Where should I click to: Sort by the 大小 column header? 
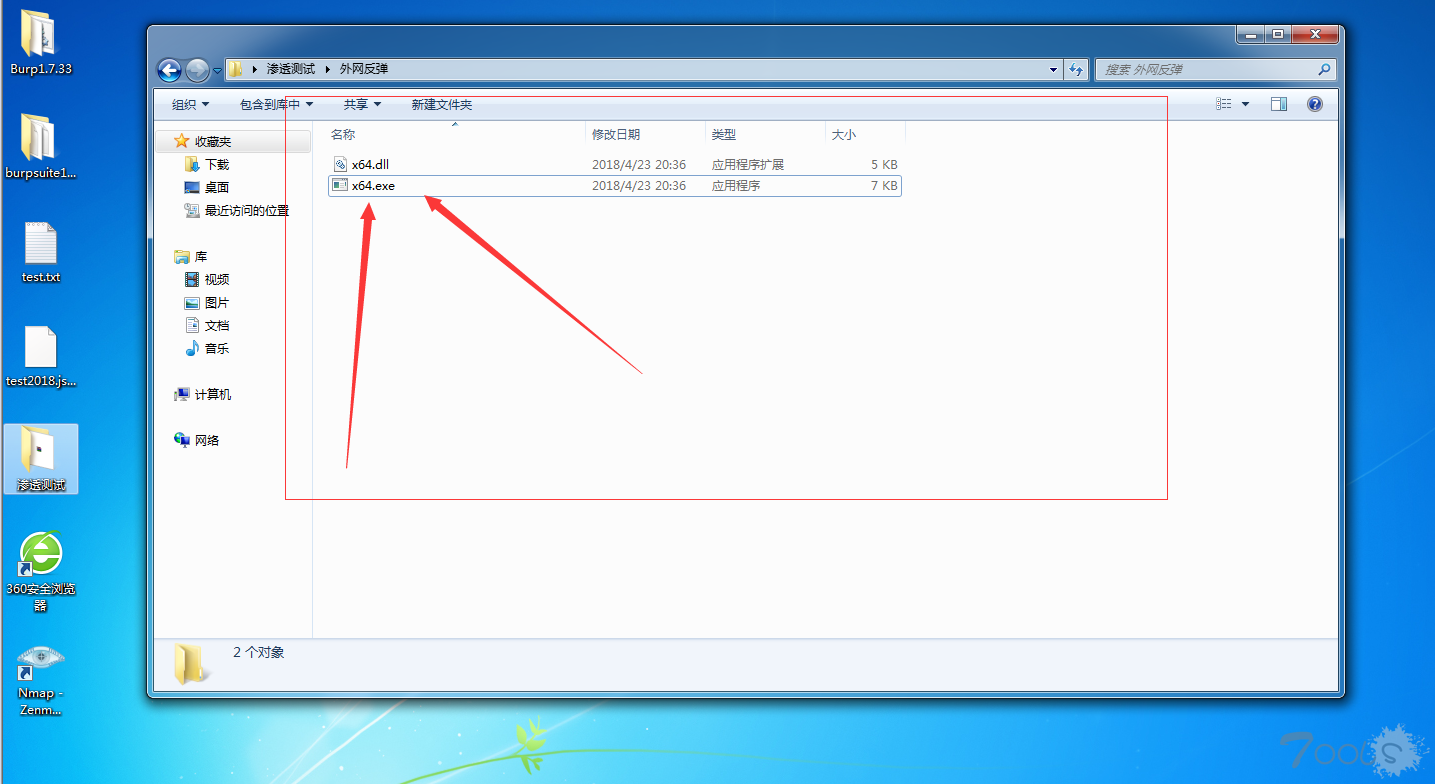coord(844,134)
